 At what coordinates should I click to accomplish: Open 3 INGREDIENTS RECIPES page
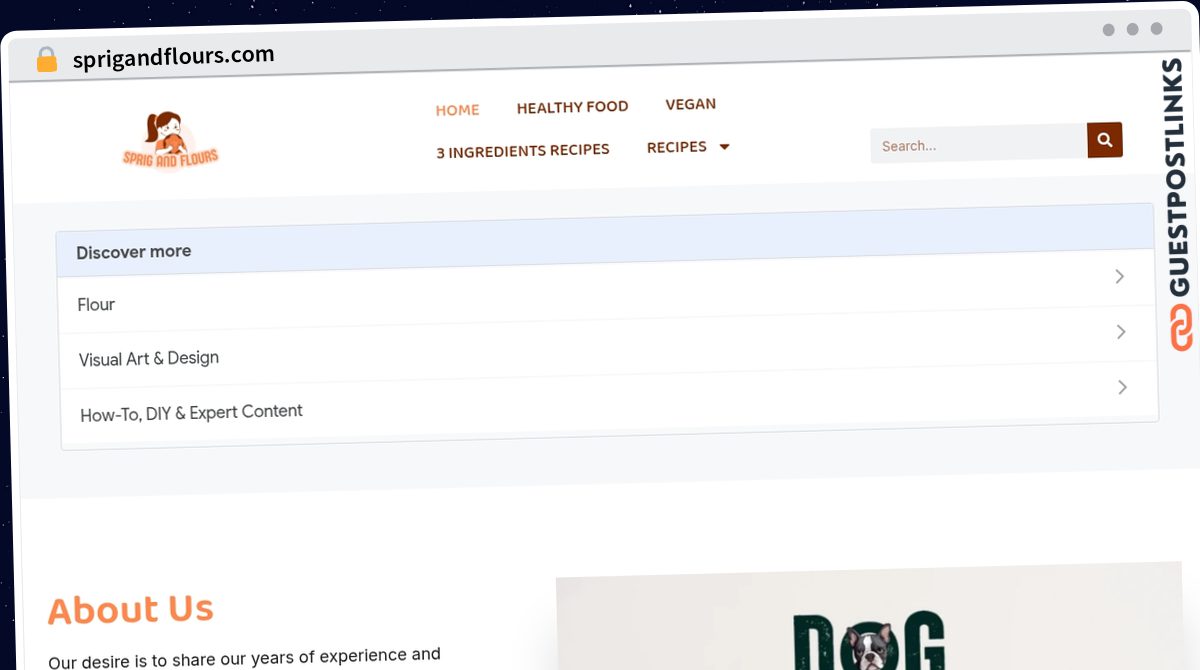[x=523, y=151]
